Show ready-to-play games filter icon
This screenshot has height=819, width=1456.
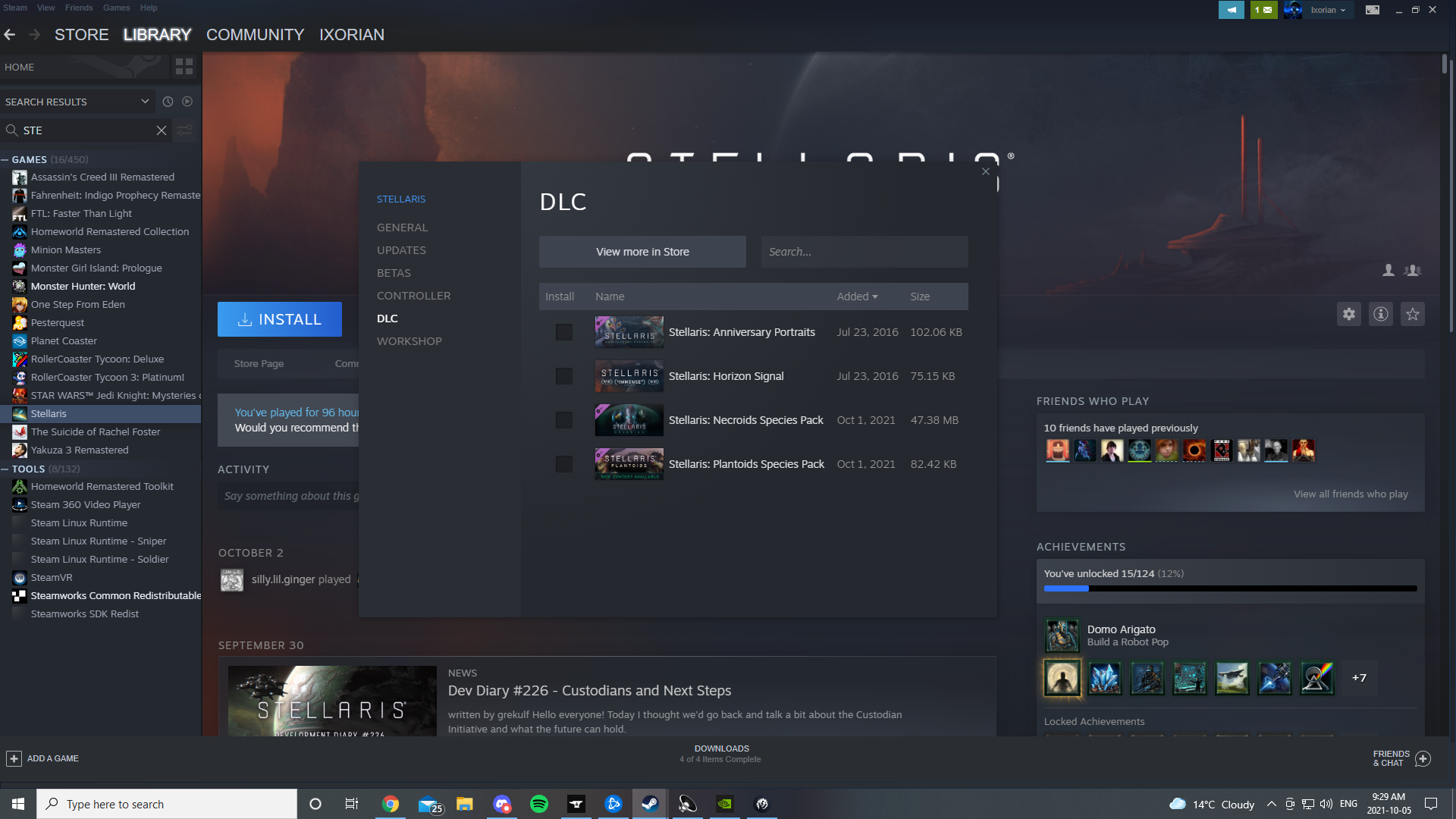[x=187, y=102]
